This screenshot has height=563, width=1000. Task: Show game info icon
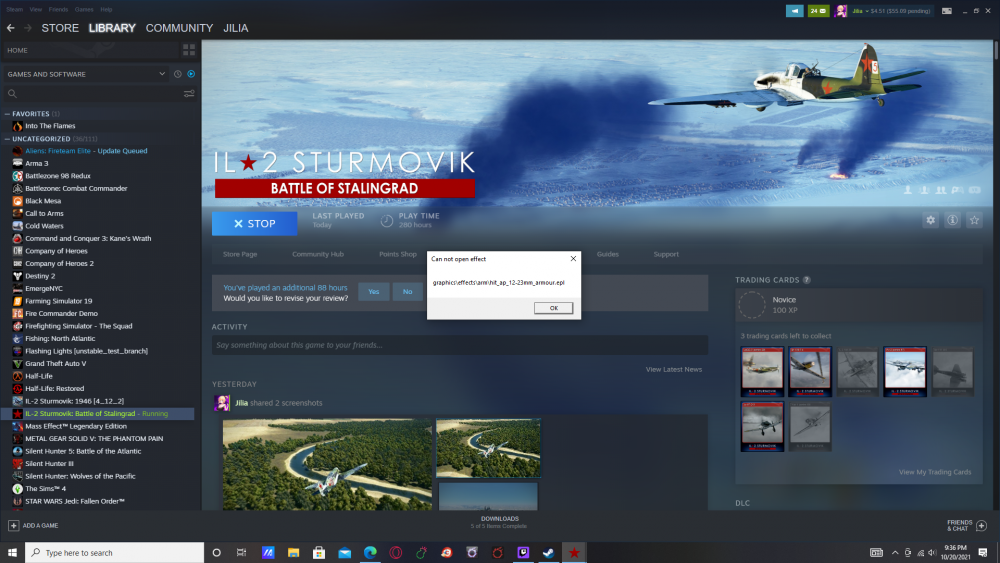952,220
